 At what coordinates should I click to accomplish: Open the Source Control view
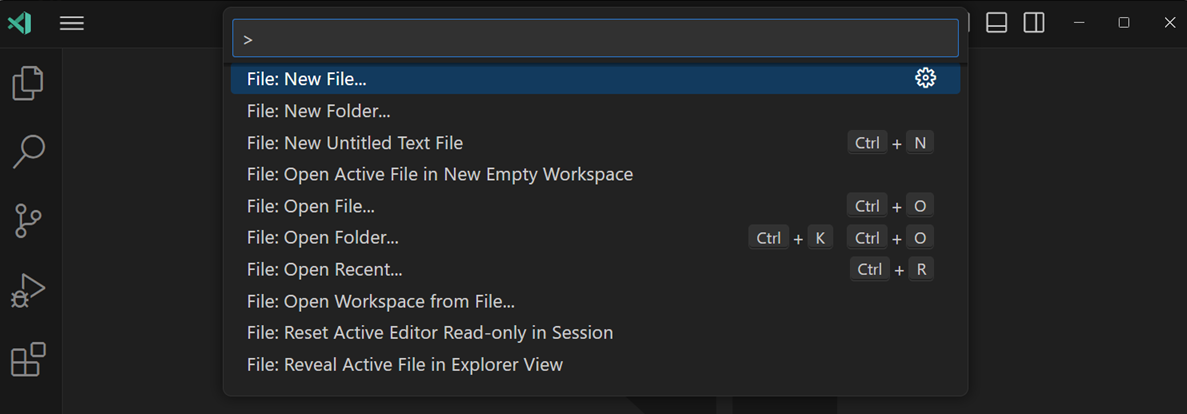pyautogui.click(x=28, y=221)
